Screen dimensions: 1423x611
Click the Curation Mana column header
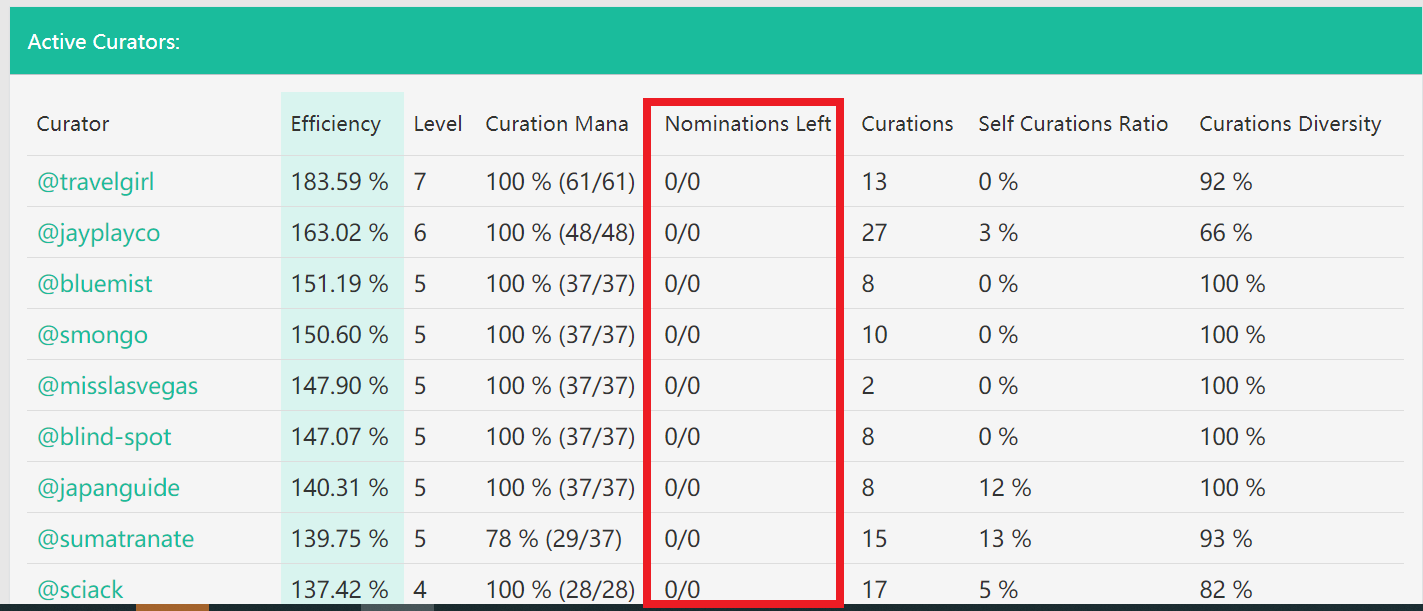click(557, 124)
